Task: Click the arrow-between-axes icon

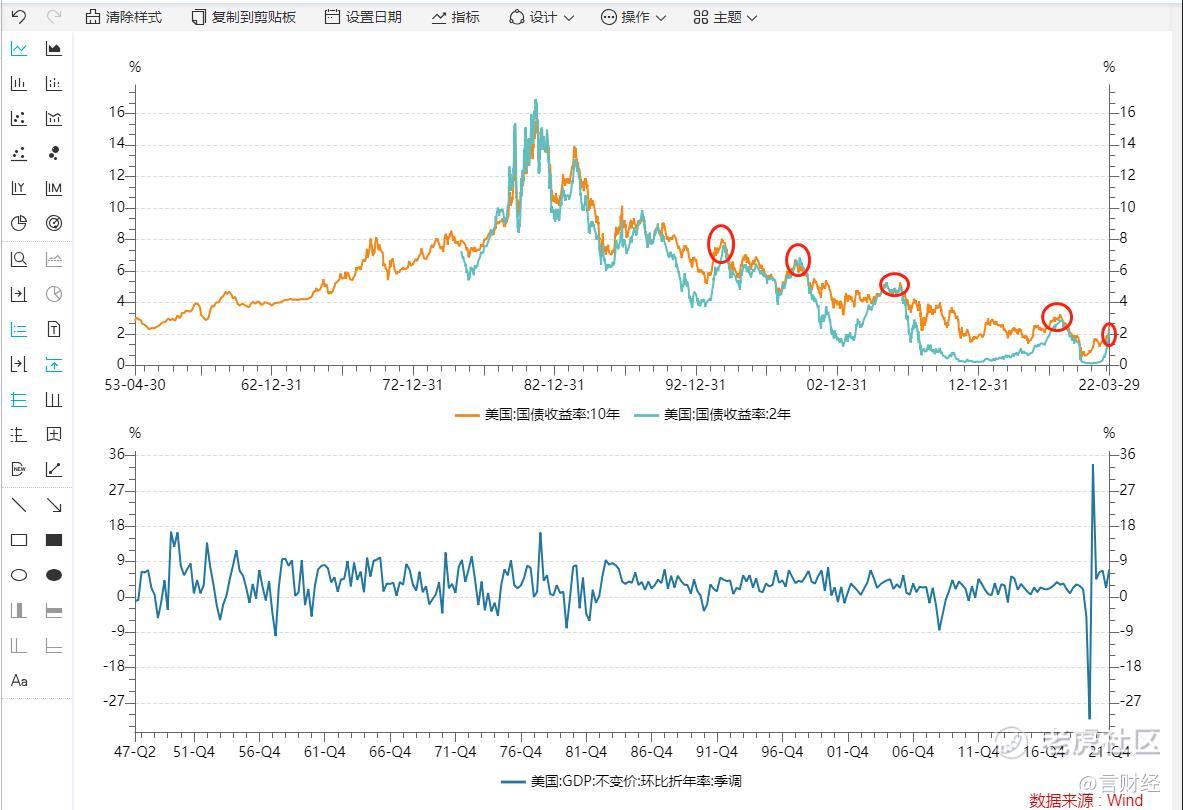Action: click(x=19, y=364)
